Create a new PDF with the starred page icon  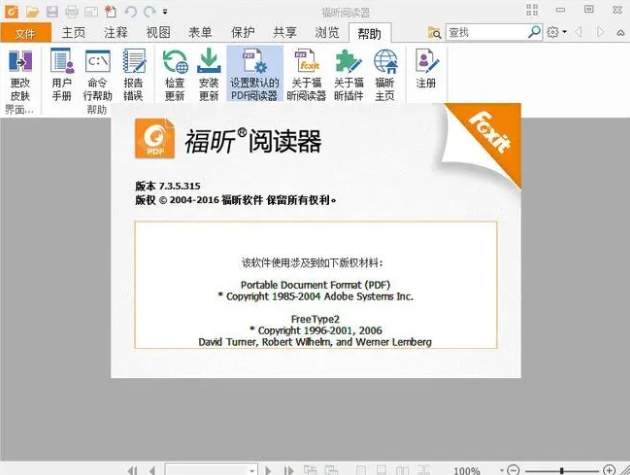110,12
